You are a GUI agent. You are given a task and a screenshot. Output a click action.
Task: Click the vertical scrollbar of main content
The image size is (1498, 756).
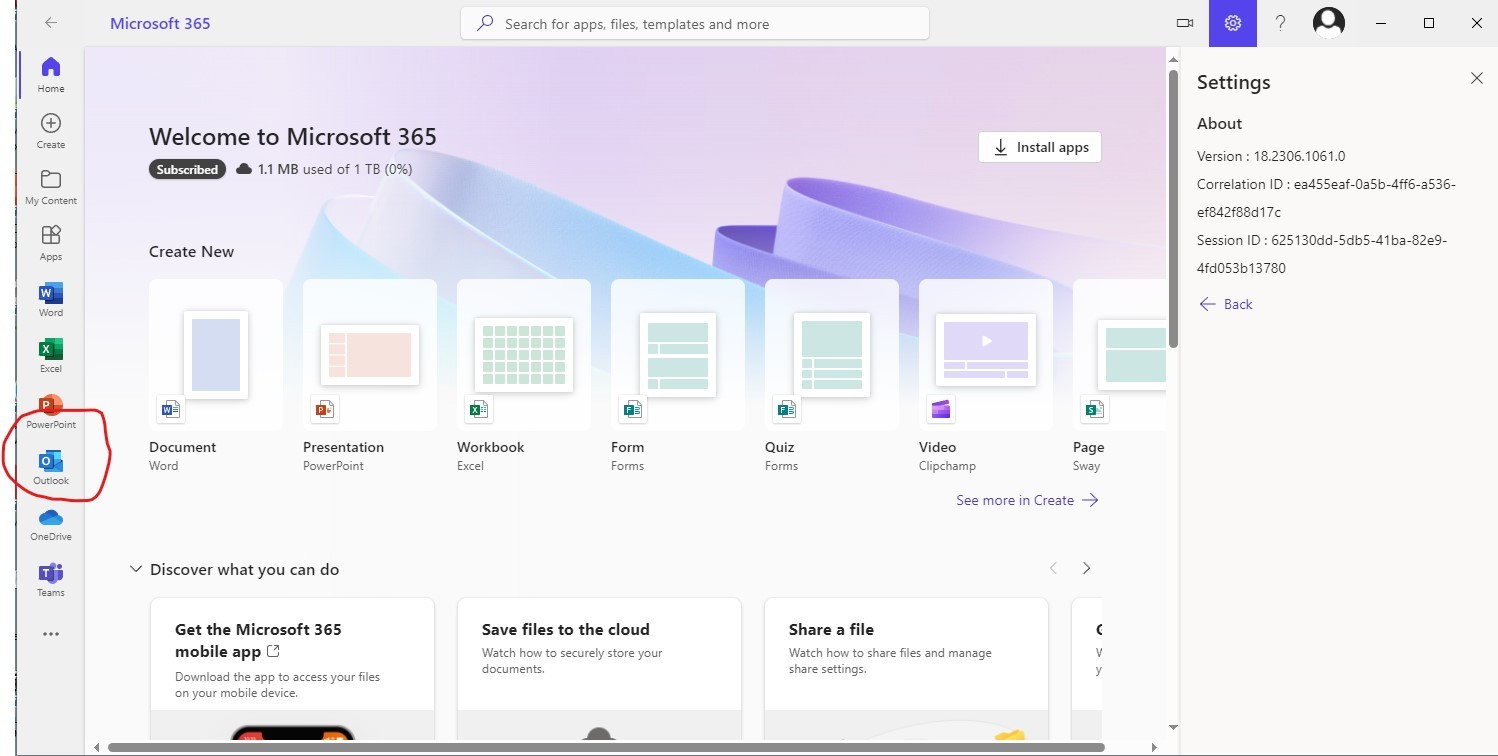(x=1174, y=210)
